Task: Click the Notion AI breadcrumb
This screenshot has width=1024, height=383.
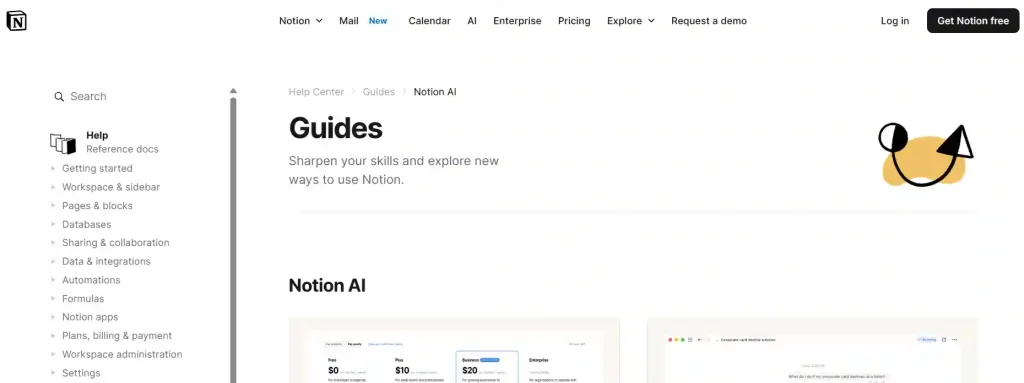Action: pyautogui.click(x=435, y=92)
